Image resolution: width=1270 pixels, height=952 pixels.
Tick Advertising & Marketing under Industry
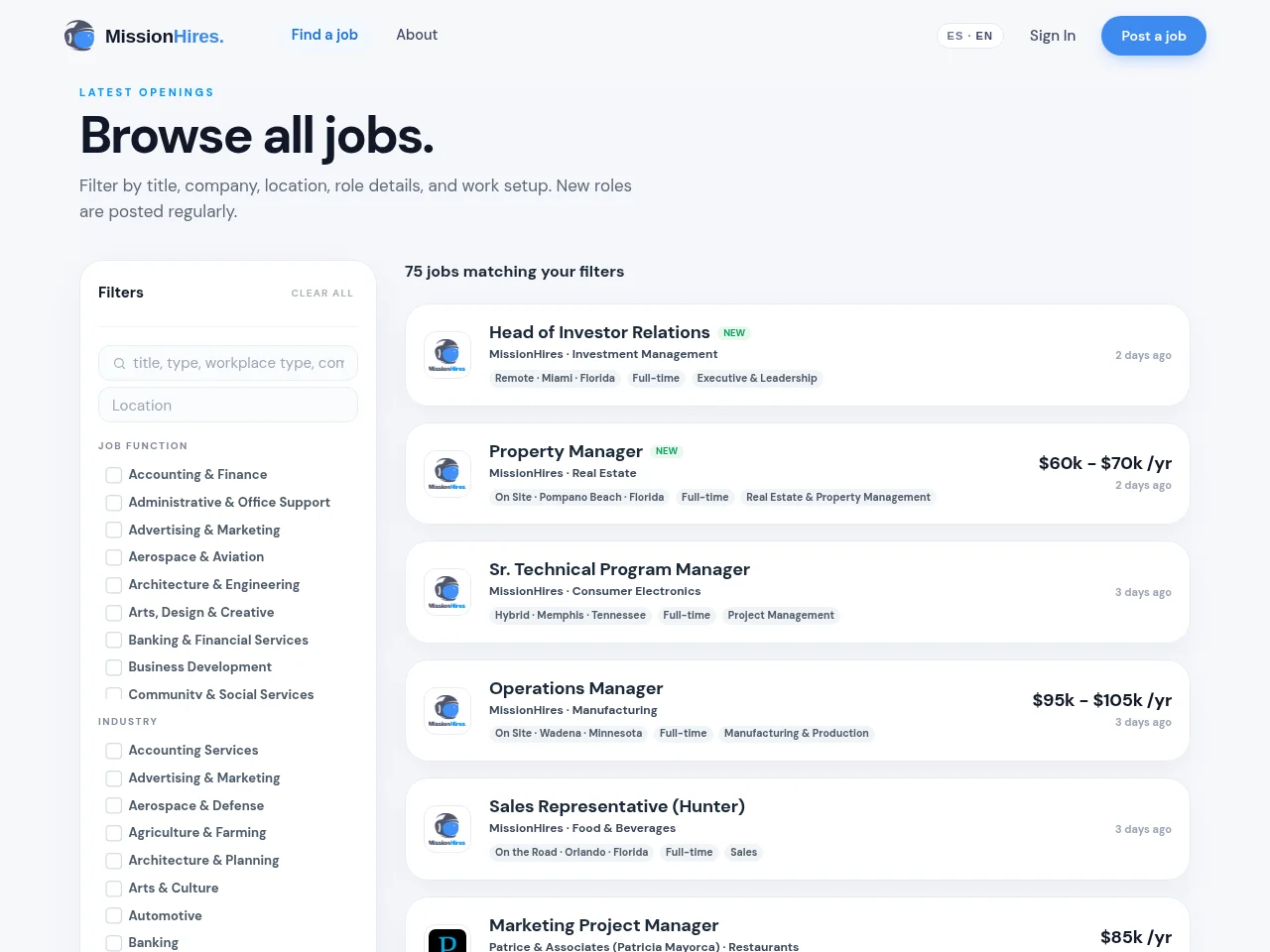click(114, 778)
